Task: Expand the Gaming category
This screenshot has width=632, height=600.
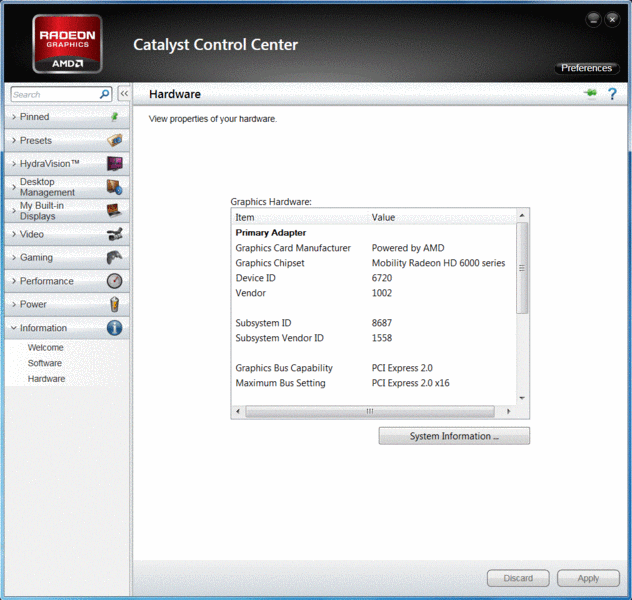Action: coord(67,257)
